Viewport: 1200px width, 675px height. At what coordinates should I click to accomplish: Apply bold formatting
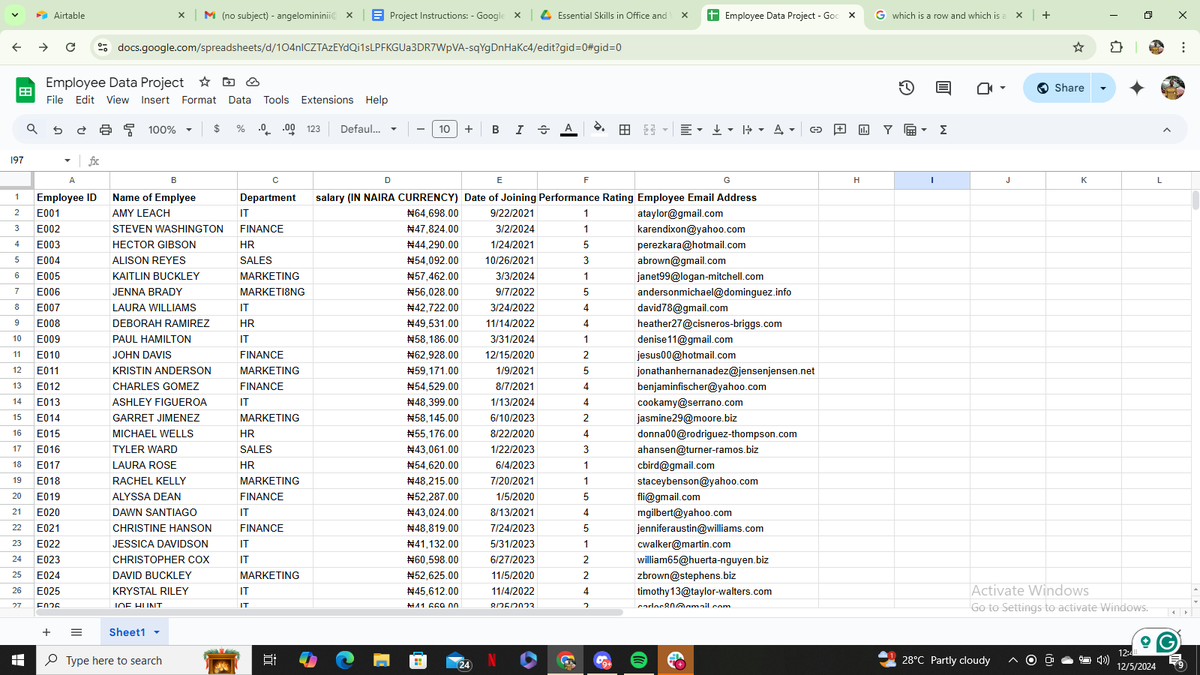(496, 129)
